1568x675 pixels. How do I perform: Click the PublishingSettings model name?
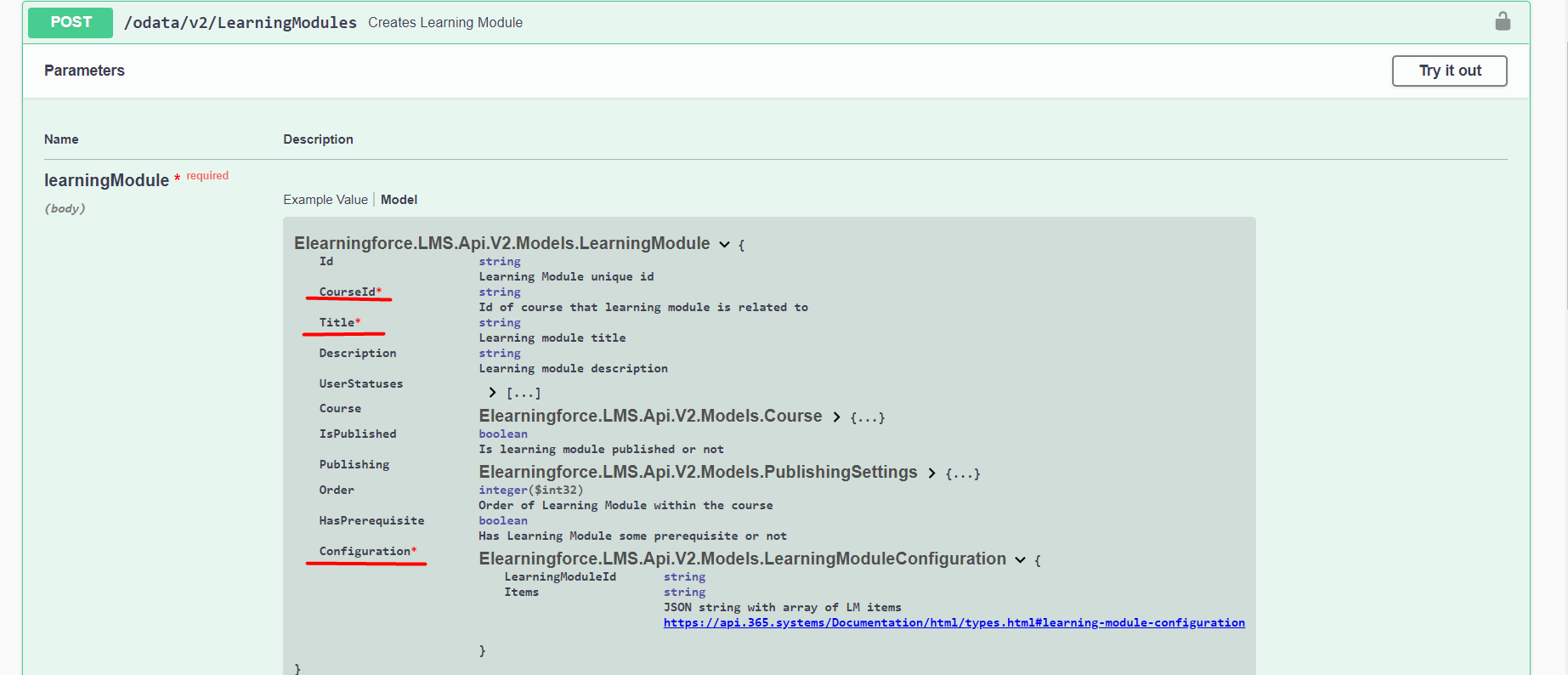click(x=698, y=473)
